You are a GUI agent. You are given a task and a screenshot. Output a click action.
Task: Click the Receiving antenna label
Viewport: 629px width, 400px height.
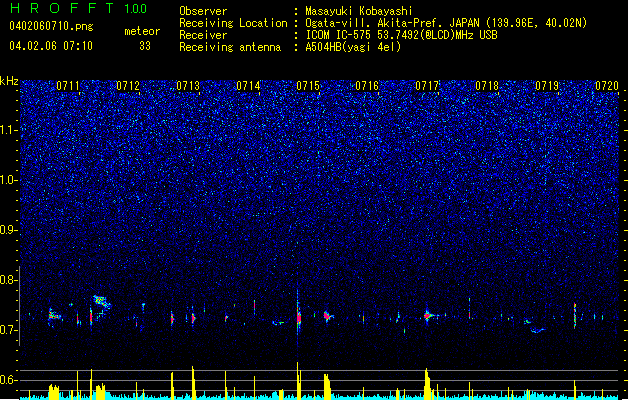(x=230, y=47)
